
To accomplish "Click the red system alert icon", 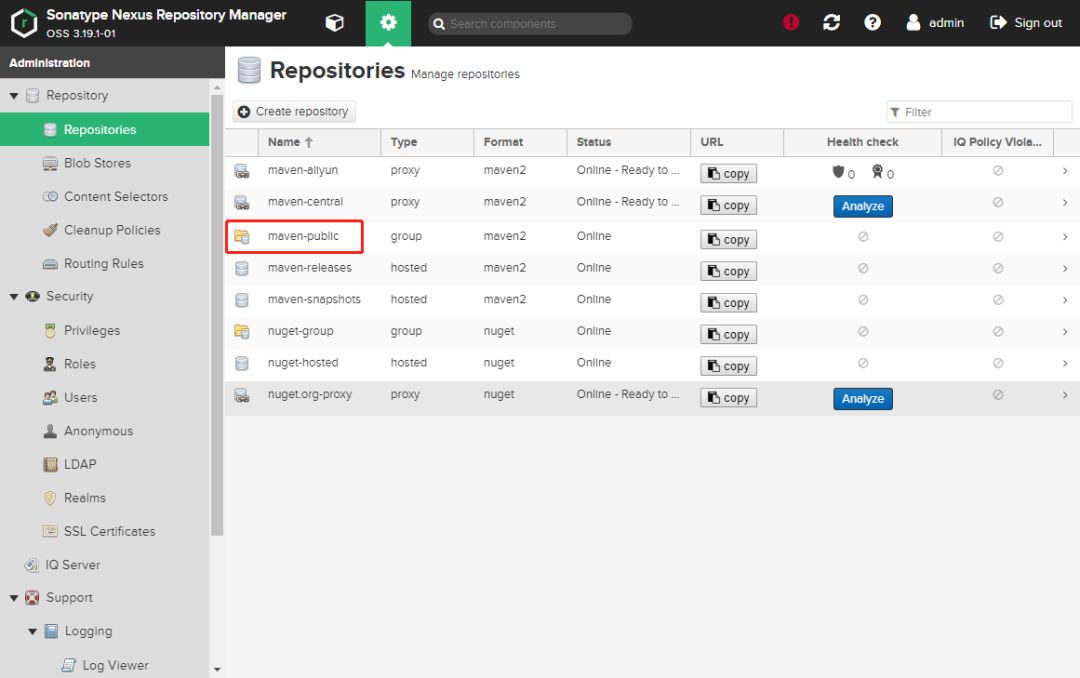I will pos(791,23).
